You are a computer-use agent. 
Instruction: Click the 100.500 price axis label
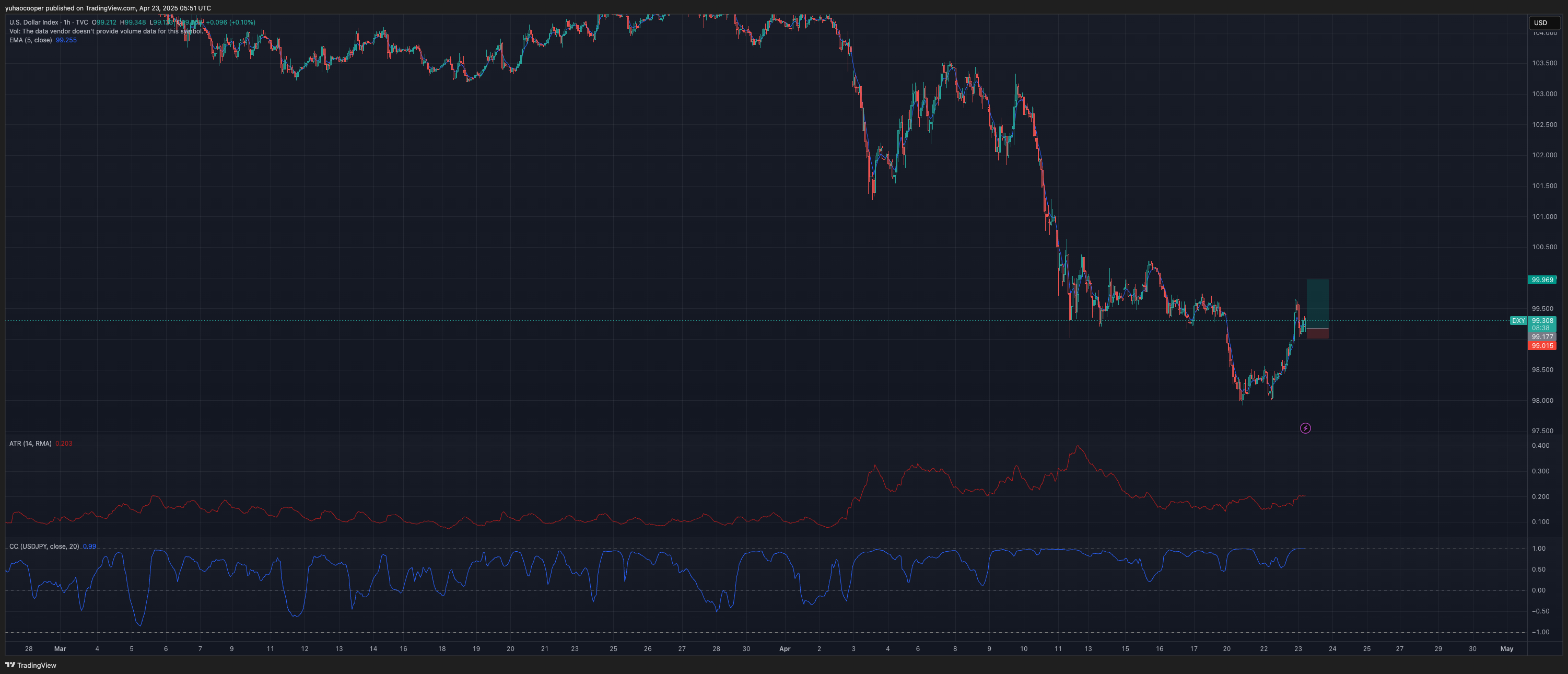tap(1544, 247)
